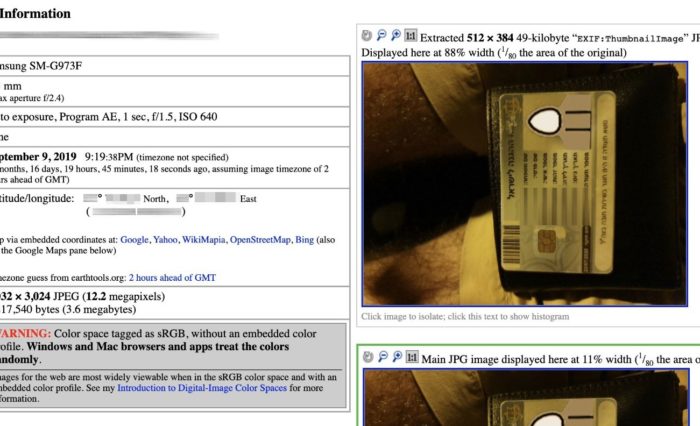Rotate the extracted thumbnail image
Viewport: 700px width, 426px height.
pos(367,35)
